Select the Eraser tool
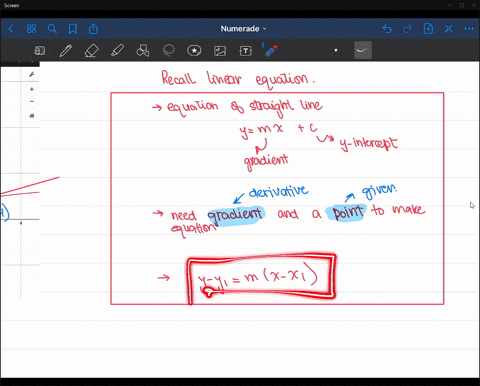Image resolution: width=480 pixels, height=386 pixels. (x=92, y=51)
